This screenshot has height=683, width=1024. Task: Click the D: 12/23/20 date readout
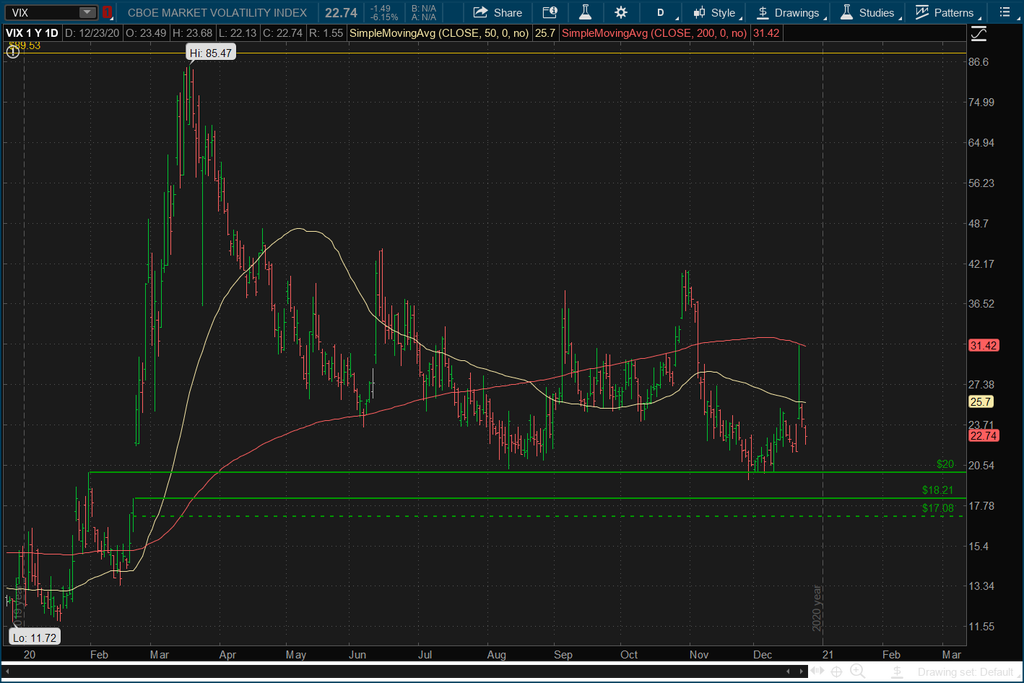(92, 33)
